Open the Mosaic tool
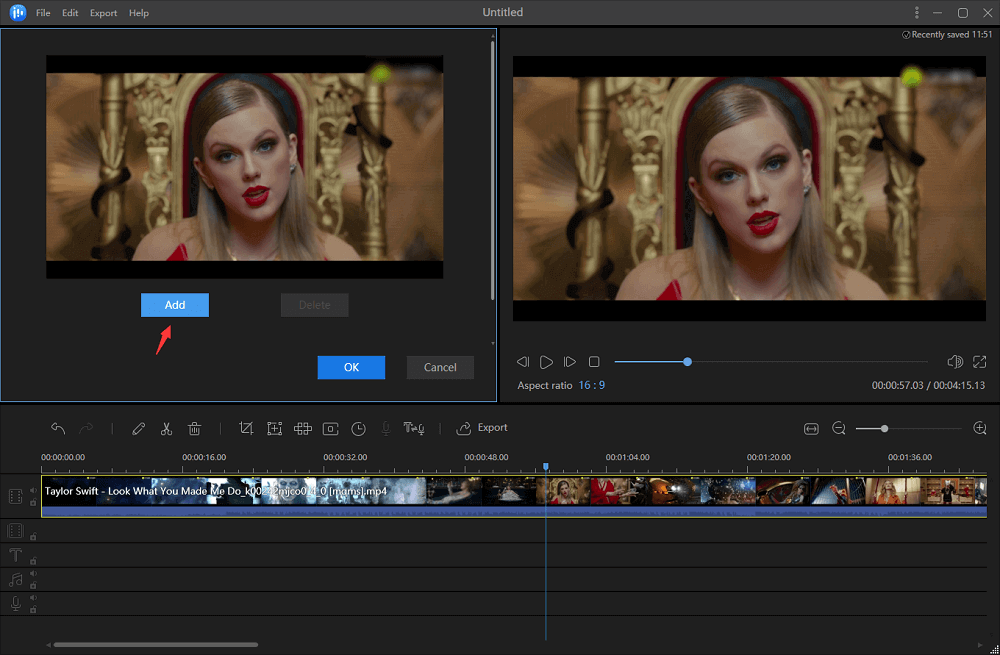Image resolution: width=1000 pixels, height=655 pixels. (302, 429)
